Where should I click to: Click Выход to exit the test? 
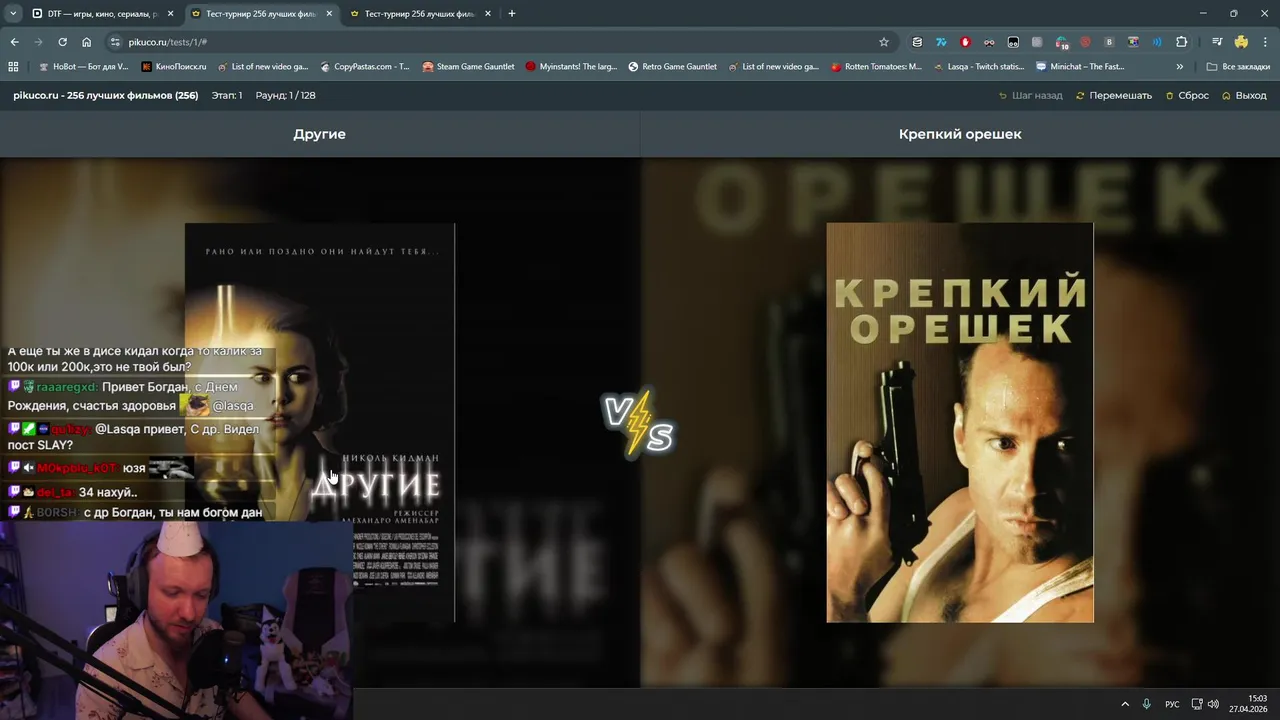1244,96
